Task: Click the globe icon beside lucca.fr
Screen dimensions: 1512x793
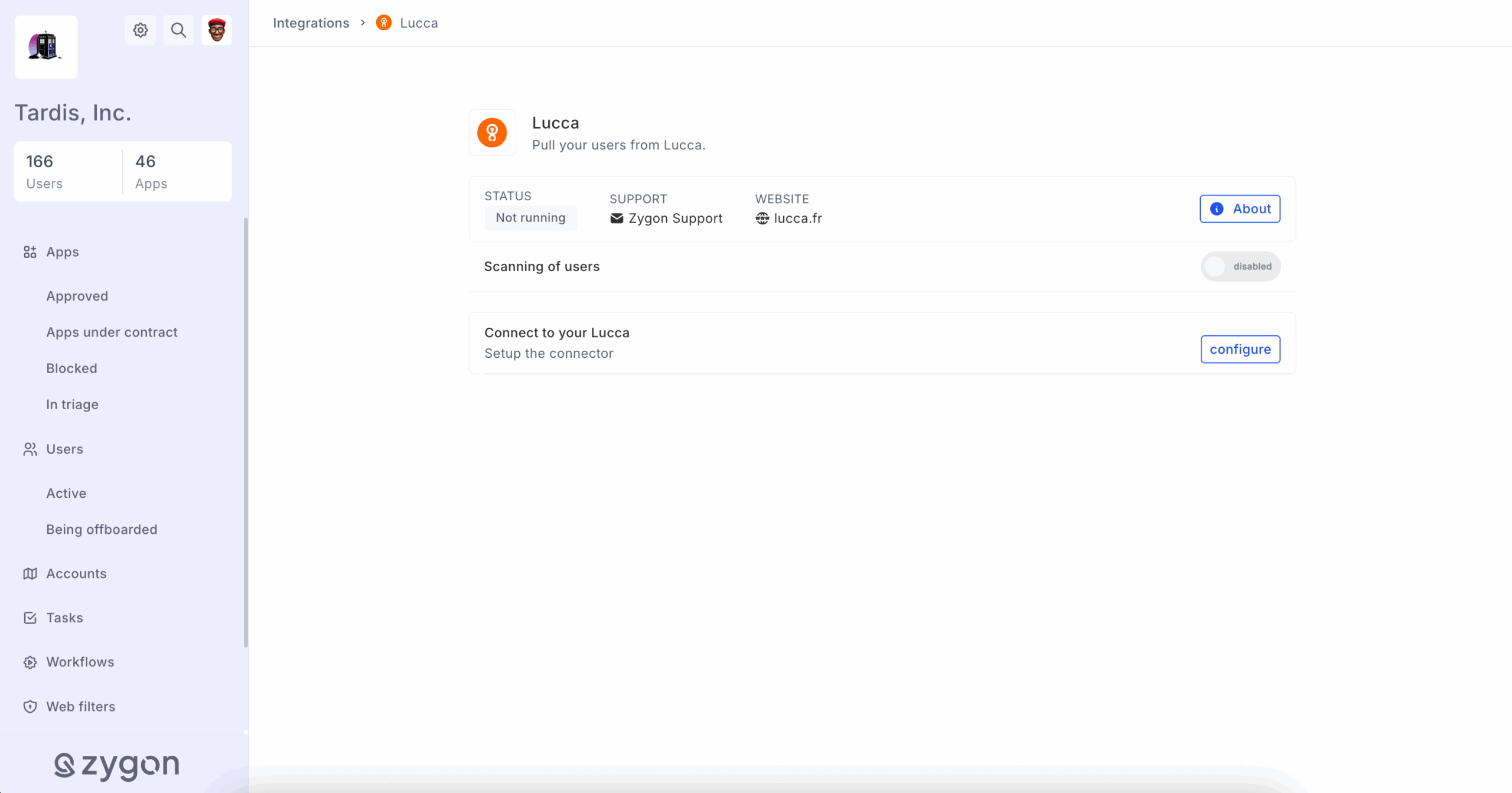Action: coord(762,218)
